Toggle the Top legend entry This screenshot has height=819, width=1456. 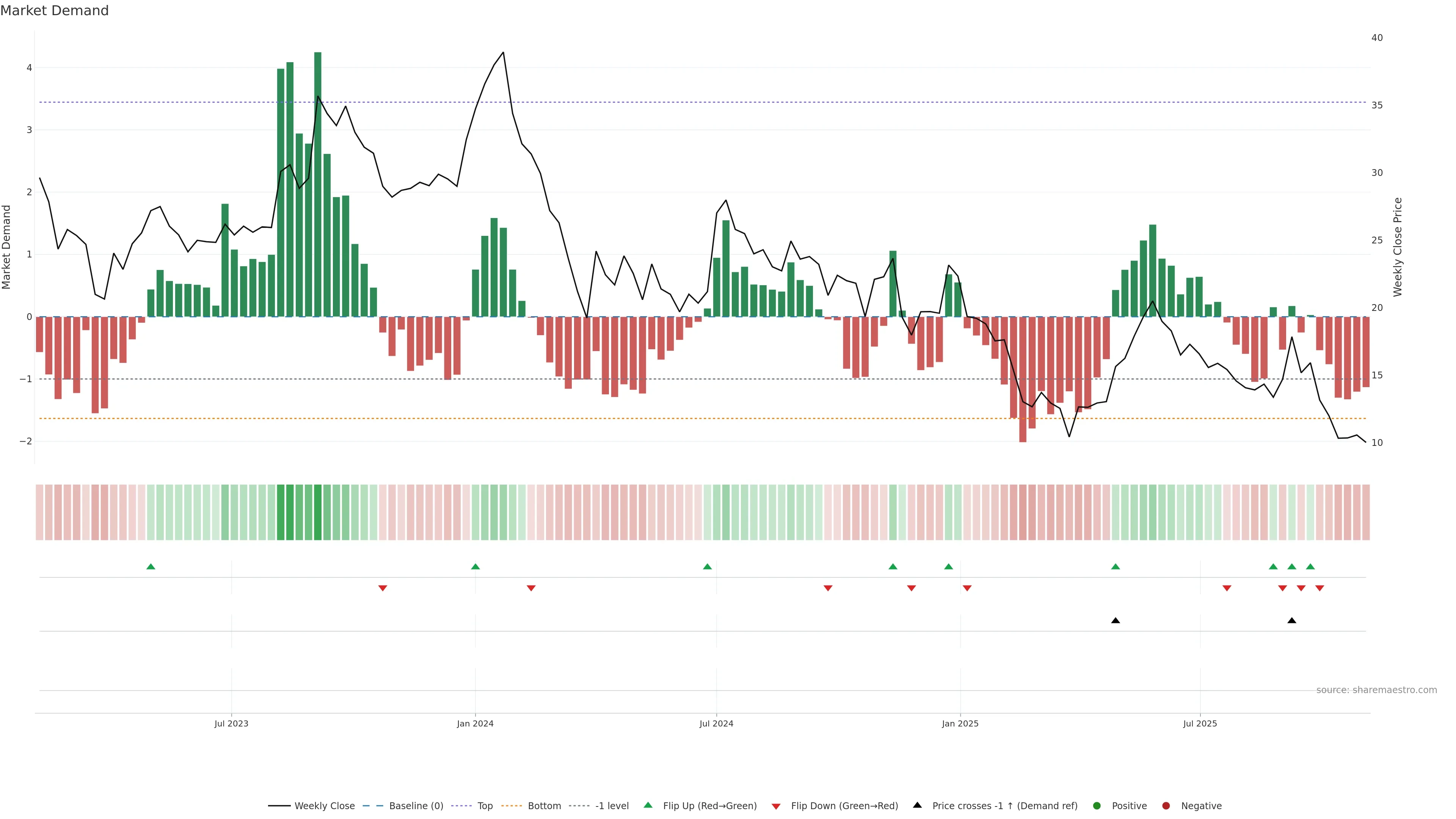tap(485, 806)
